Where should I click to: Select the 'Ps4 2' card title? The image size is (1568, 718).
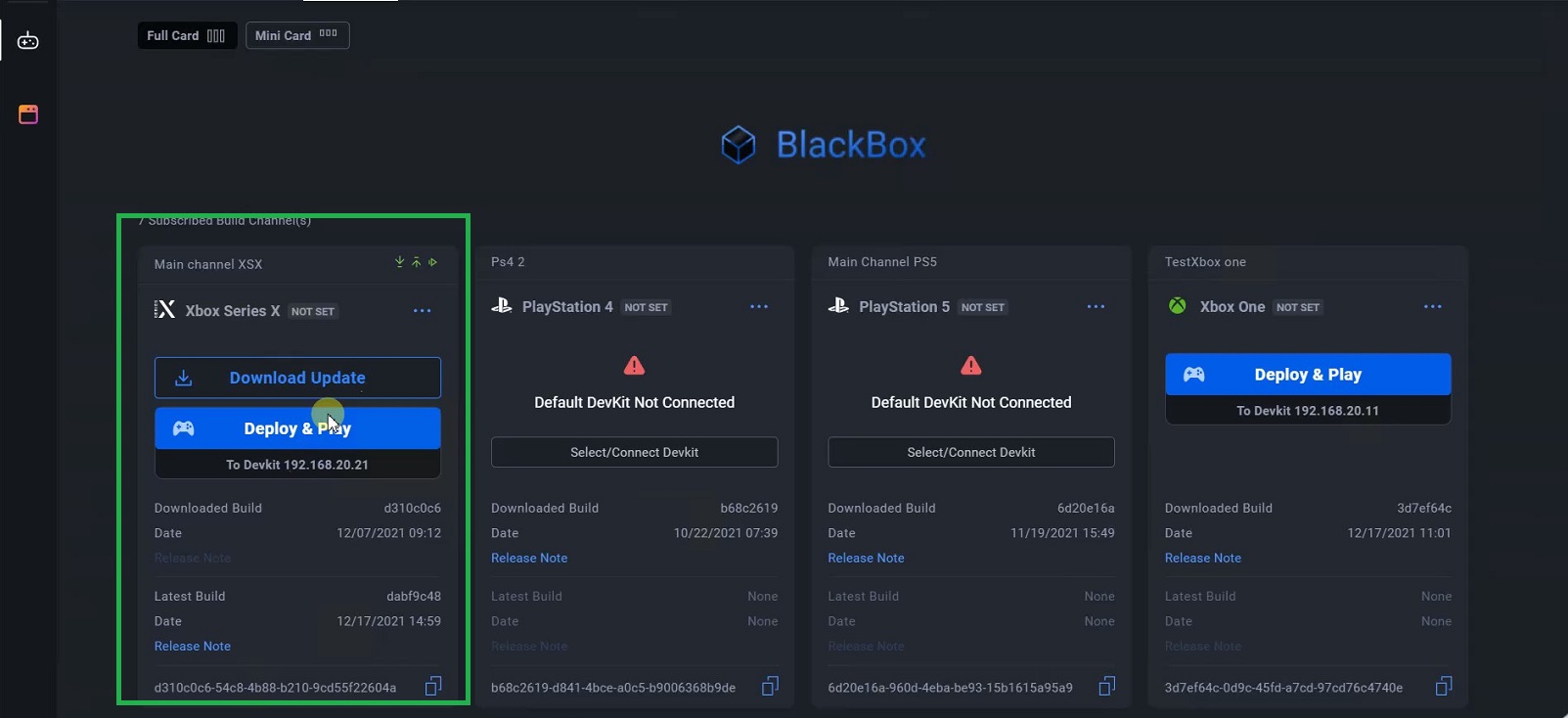click(x=508, y=262)
